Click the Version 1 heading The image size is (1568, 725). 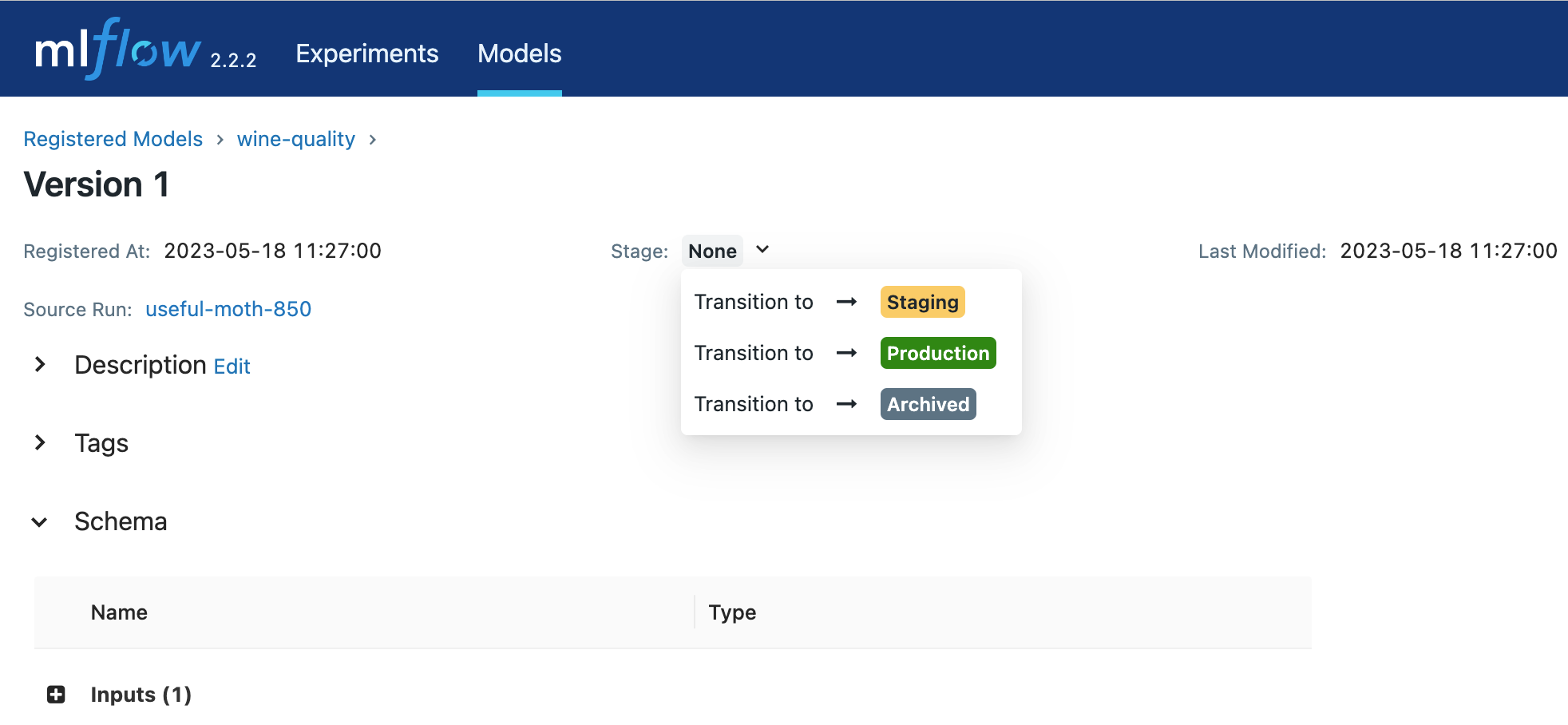tap(97, 184)
